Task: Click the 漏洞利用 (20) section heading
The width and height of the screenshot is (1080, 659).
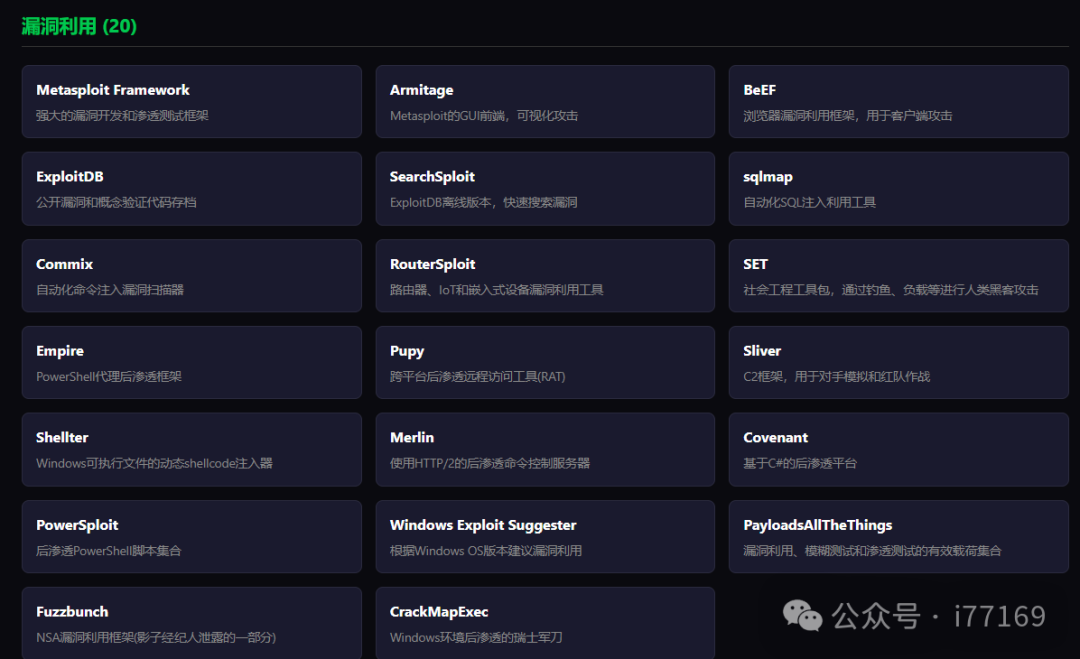Action: coord(79,26)
